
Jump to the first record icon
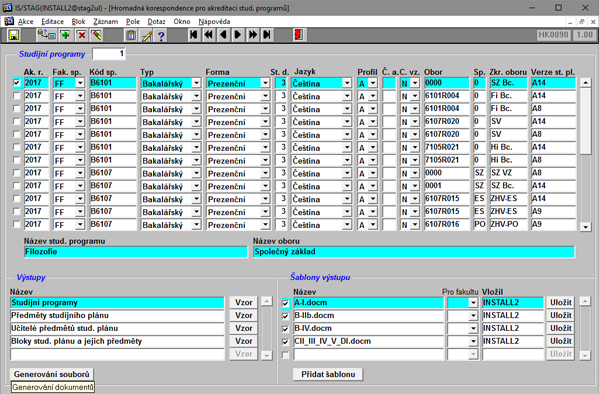194,35
